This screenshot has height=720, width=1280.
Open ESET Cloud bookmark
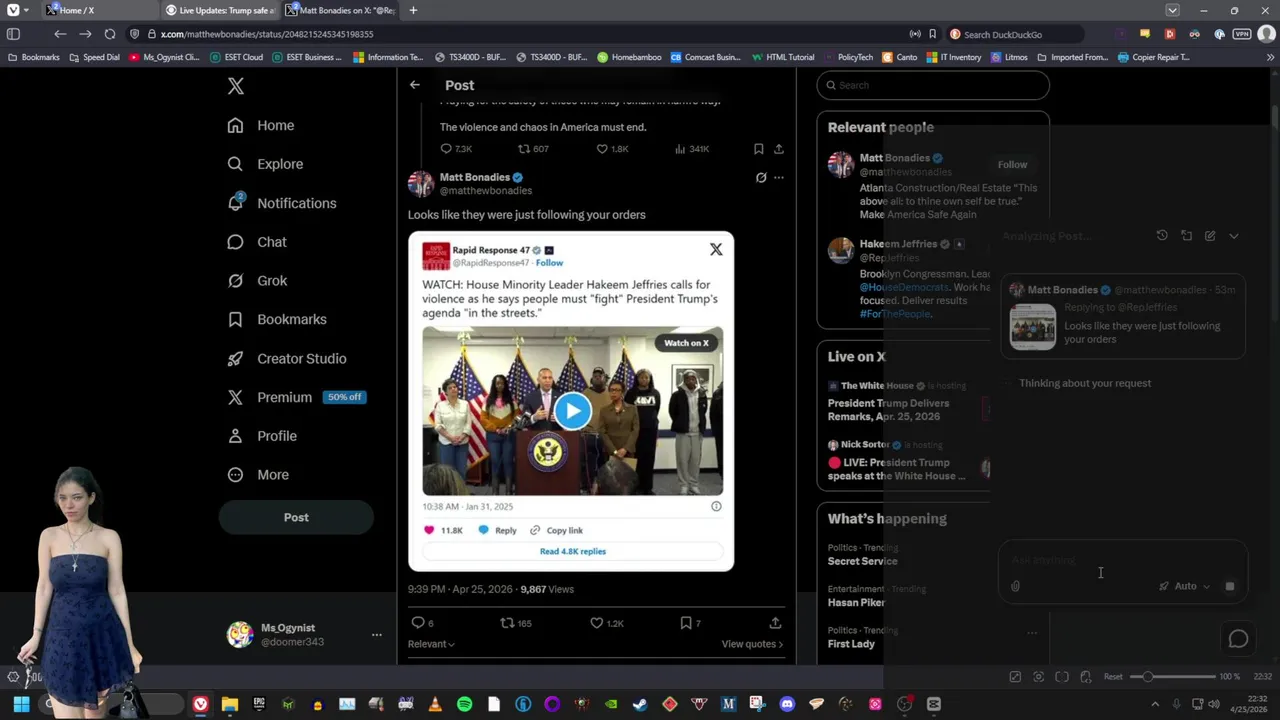[237, 57]
